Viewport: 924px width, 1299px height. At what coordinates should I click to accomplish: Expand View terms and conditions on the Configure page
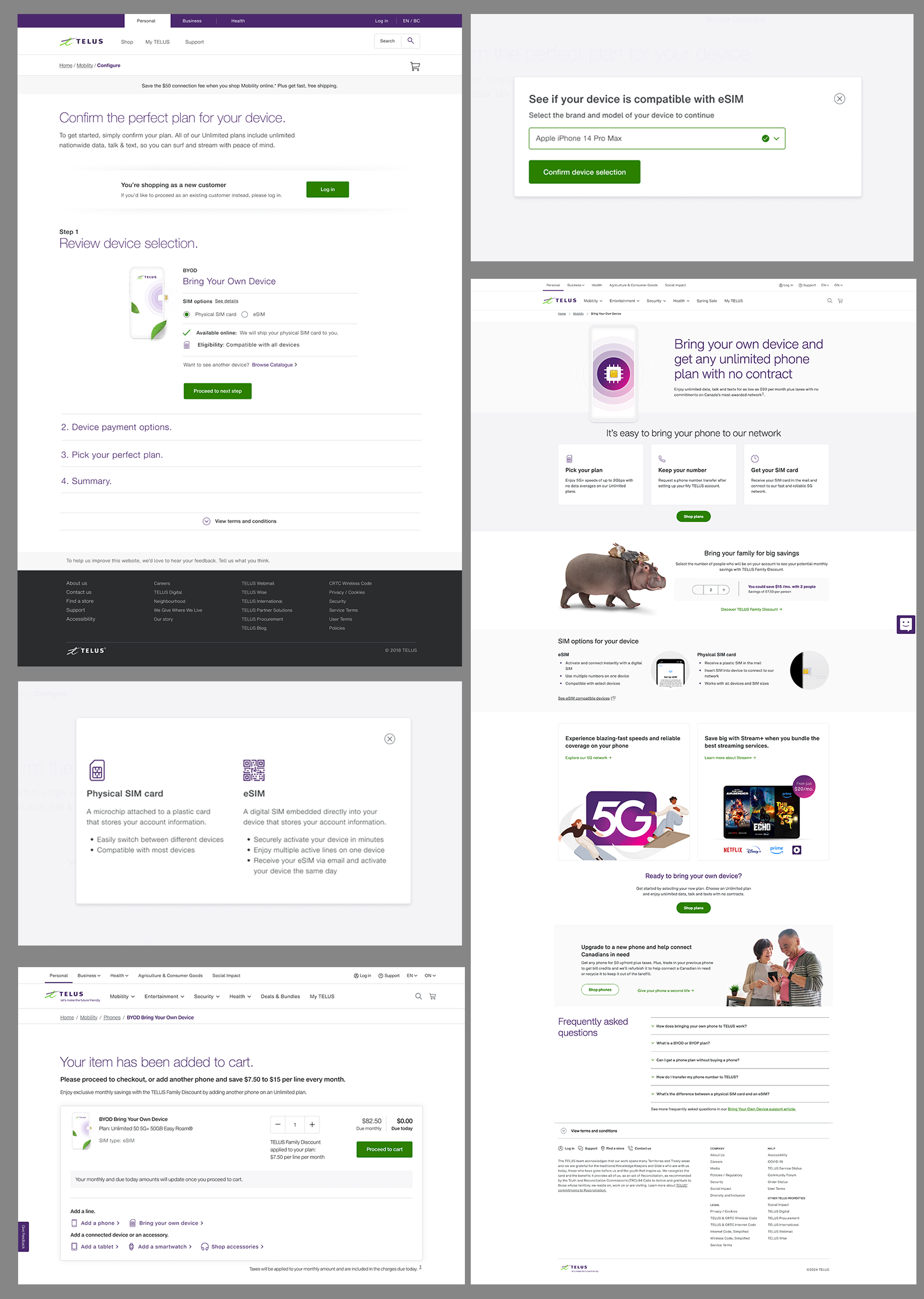240,521
